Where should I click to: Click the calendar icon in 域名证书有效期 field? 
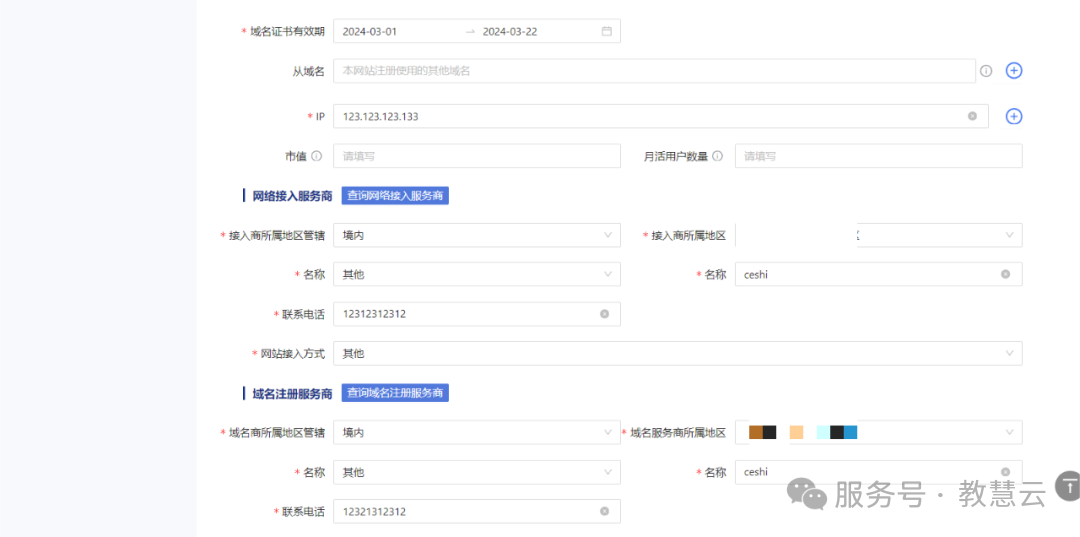coord(606,31)
